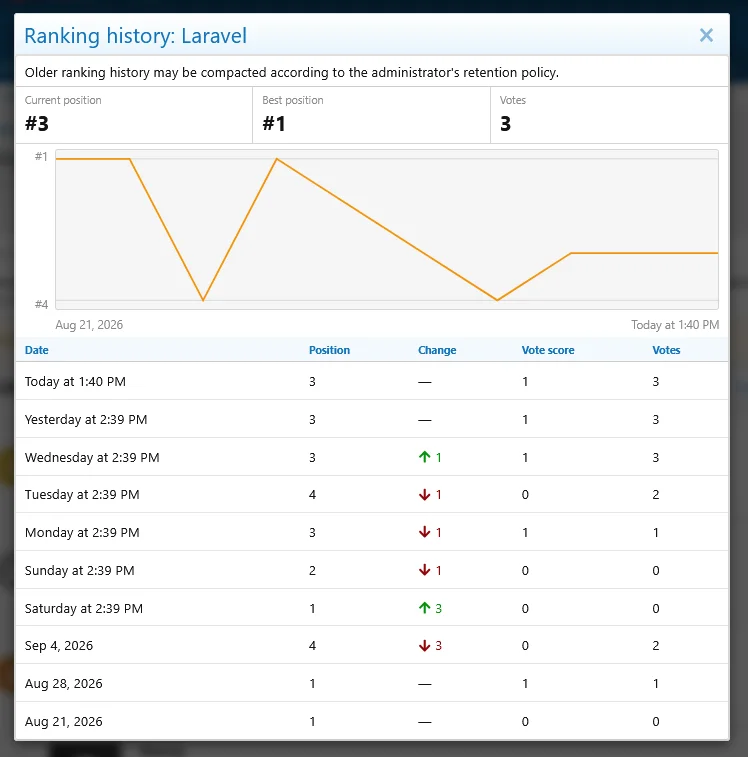Click Position value in Saturday row

pyautogui.click(x=312, y=608)
